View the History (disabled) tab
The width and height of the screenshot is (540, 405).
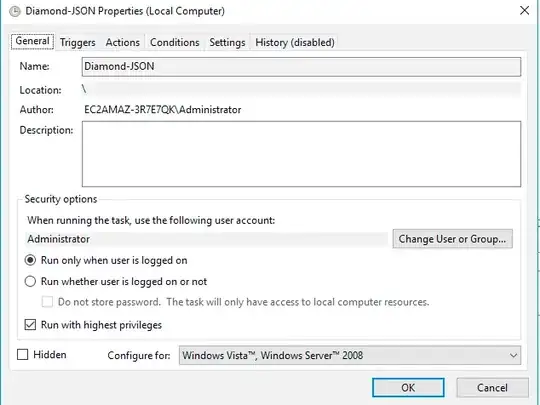coord(295,42)
